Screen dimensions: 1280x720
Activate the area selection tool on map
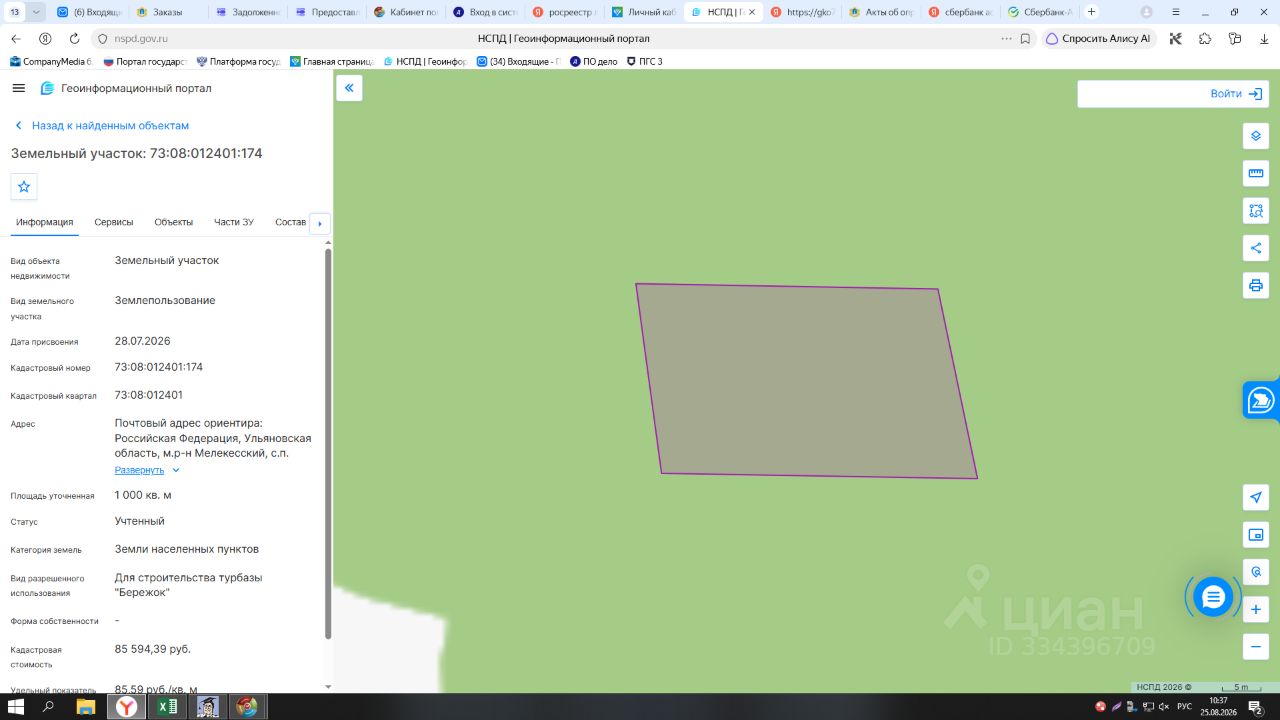point(1256,211)
